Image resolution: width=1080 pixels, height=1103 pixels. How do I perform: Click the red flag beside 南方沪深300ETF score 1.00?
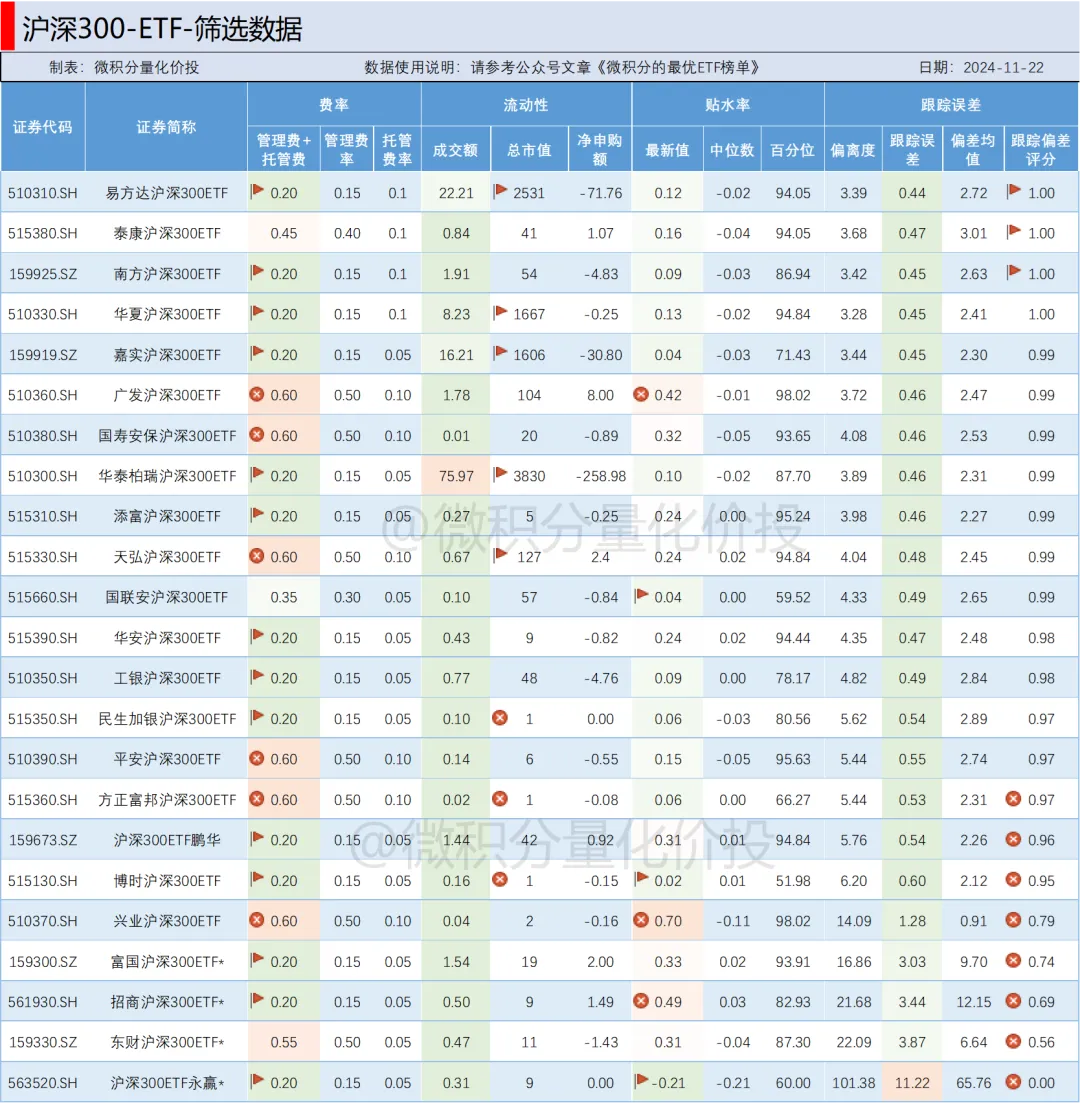[x=1014, y=272]
